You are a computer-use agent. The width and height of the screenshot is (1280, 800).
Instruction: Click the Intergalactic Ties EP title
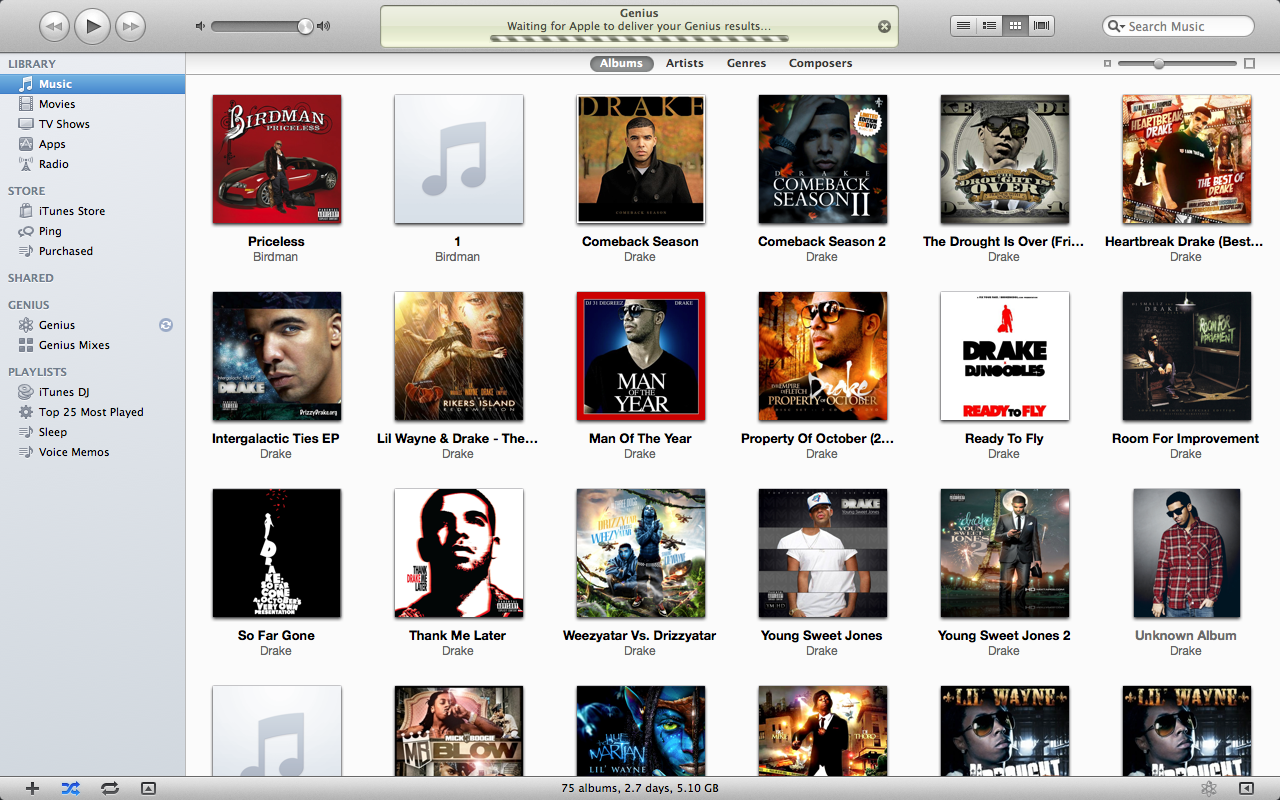(276, 438)
